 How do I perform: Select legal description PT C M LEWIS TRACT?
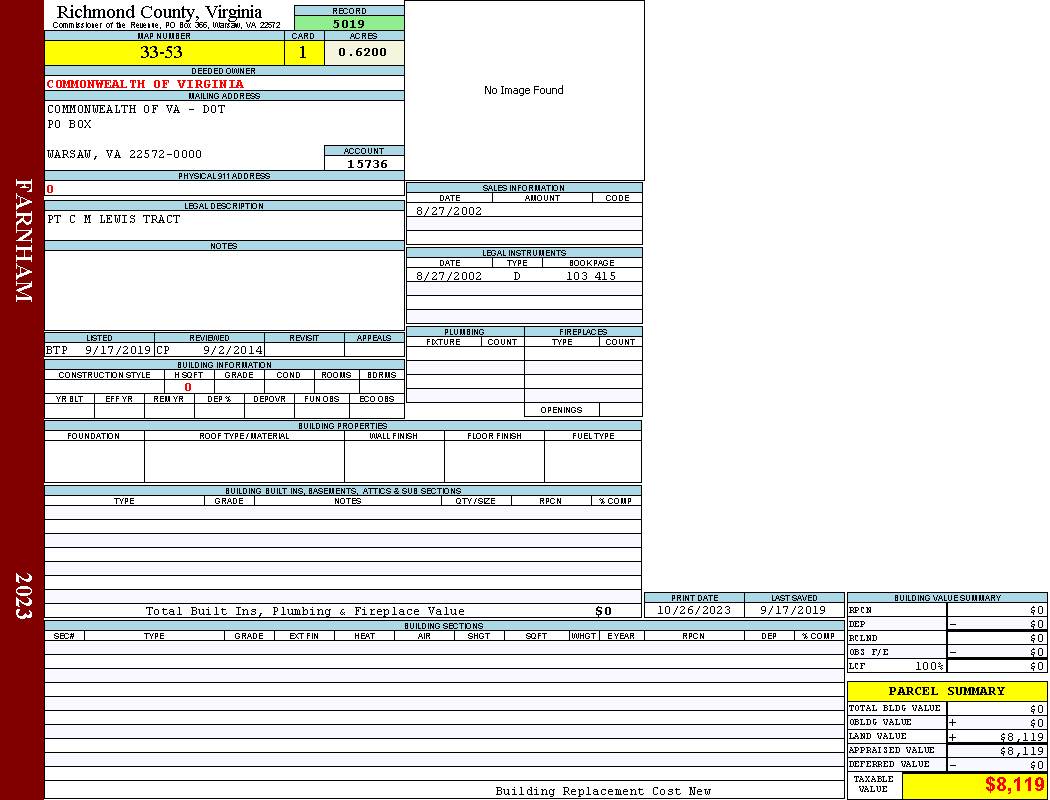pos(114,219)
